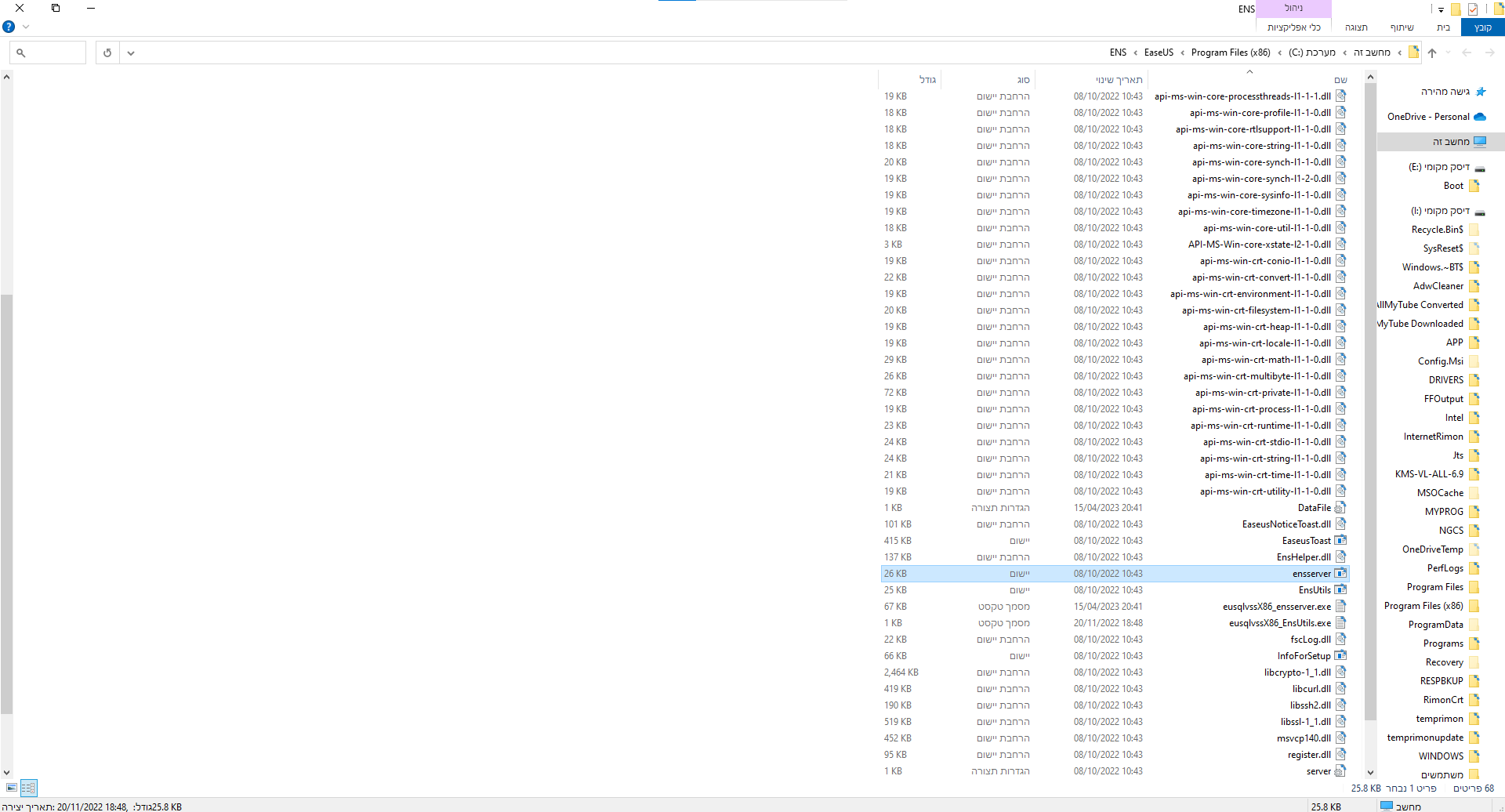Open the View (תצוגה) ribbon tab
Screen dimensions: 1505x812
point(1356,27)
